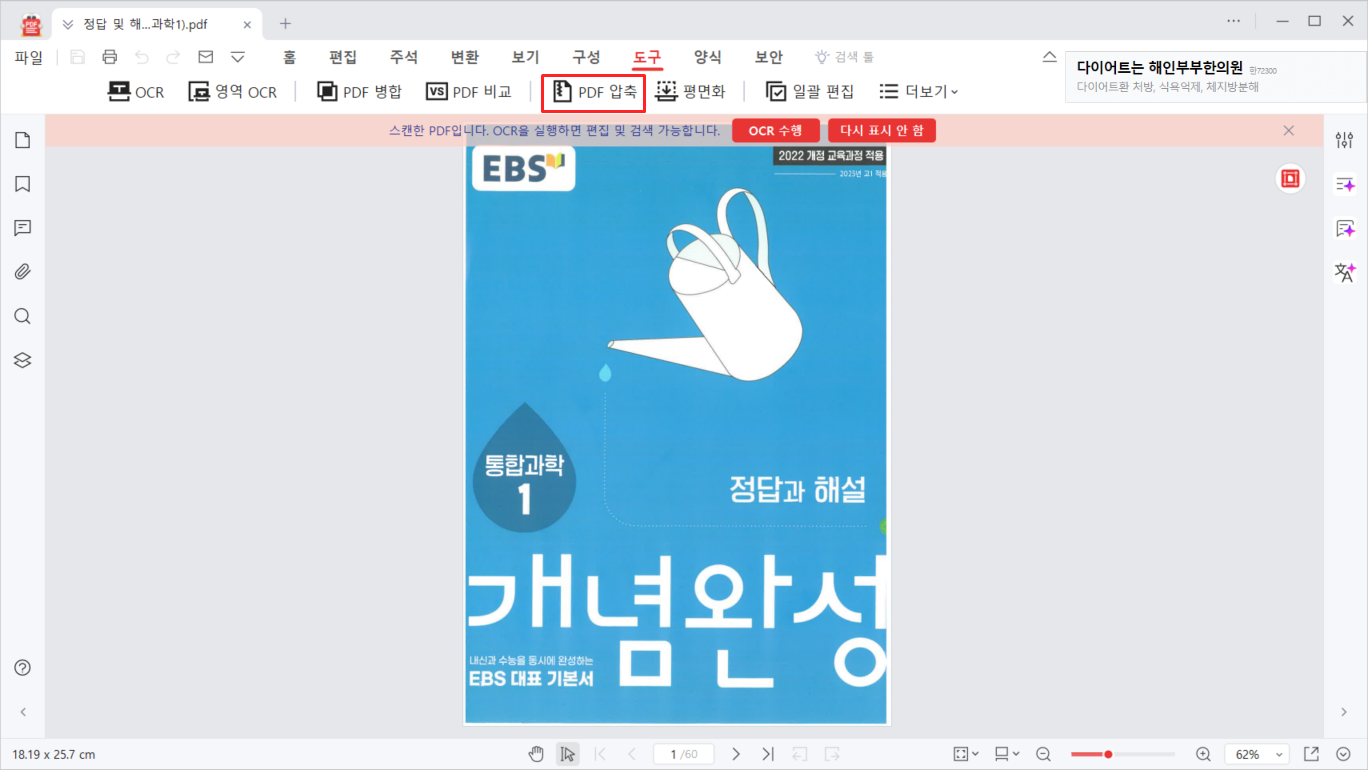
Task: Open the PDF 압축 tool
Action: [594, 92]
